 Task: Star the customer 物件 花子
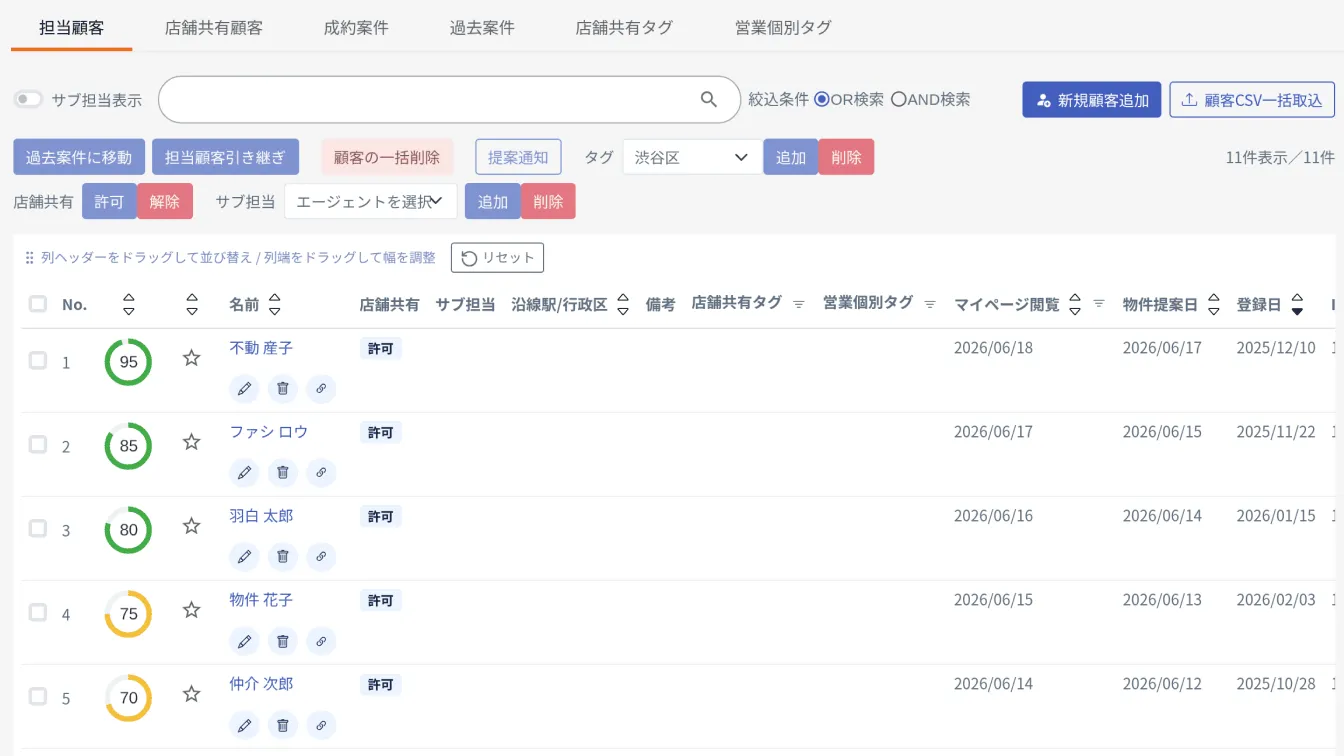pyautogui.click(x=192, y=610)
